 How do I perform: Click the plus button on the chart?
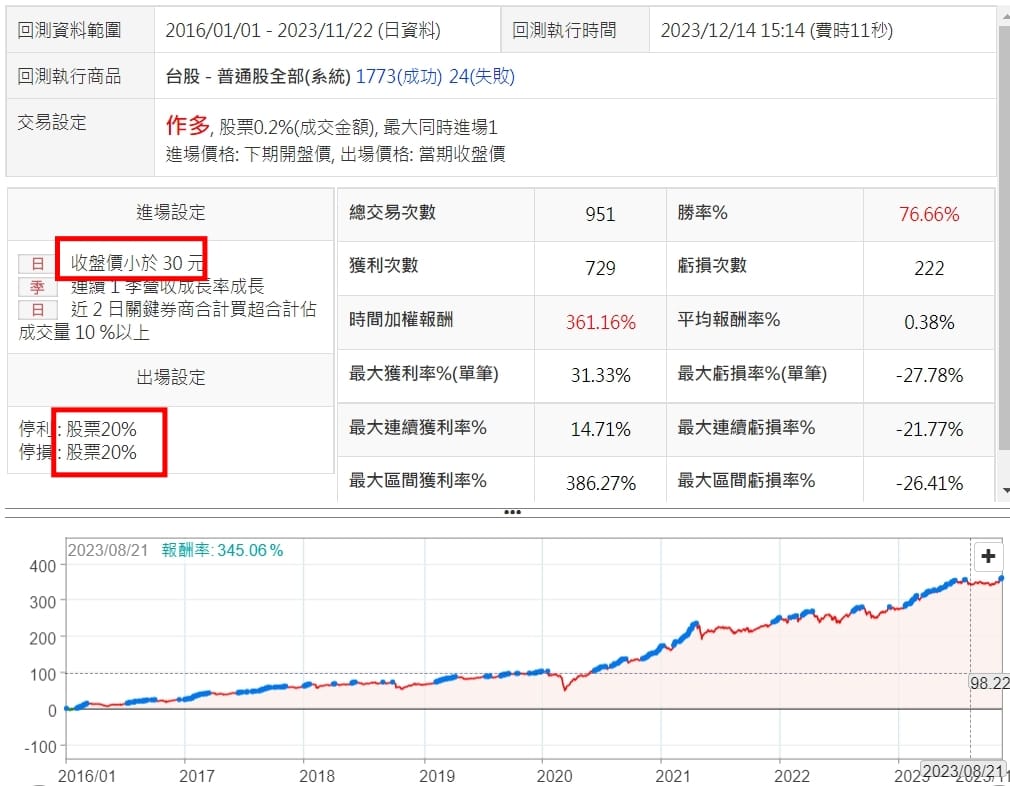[x=988, y=557]
